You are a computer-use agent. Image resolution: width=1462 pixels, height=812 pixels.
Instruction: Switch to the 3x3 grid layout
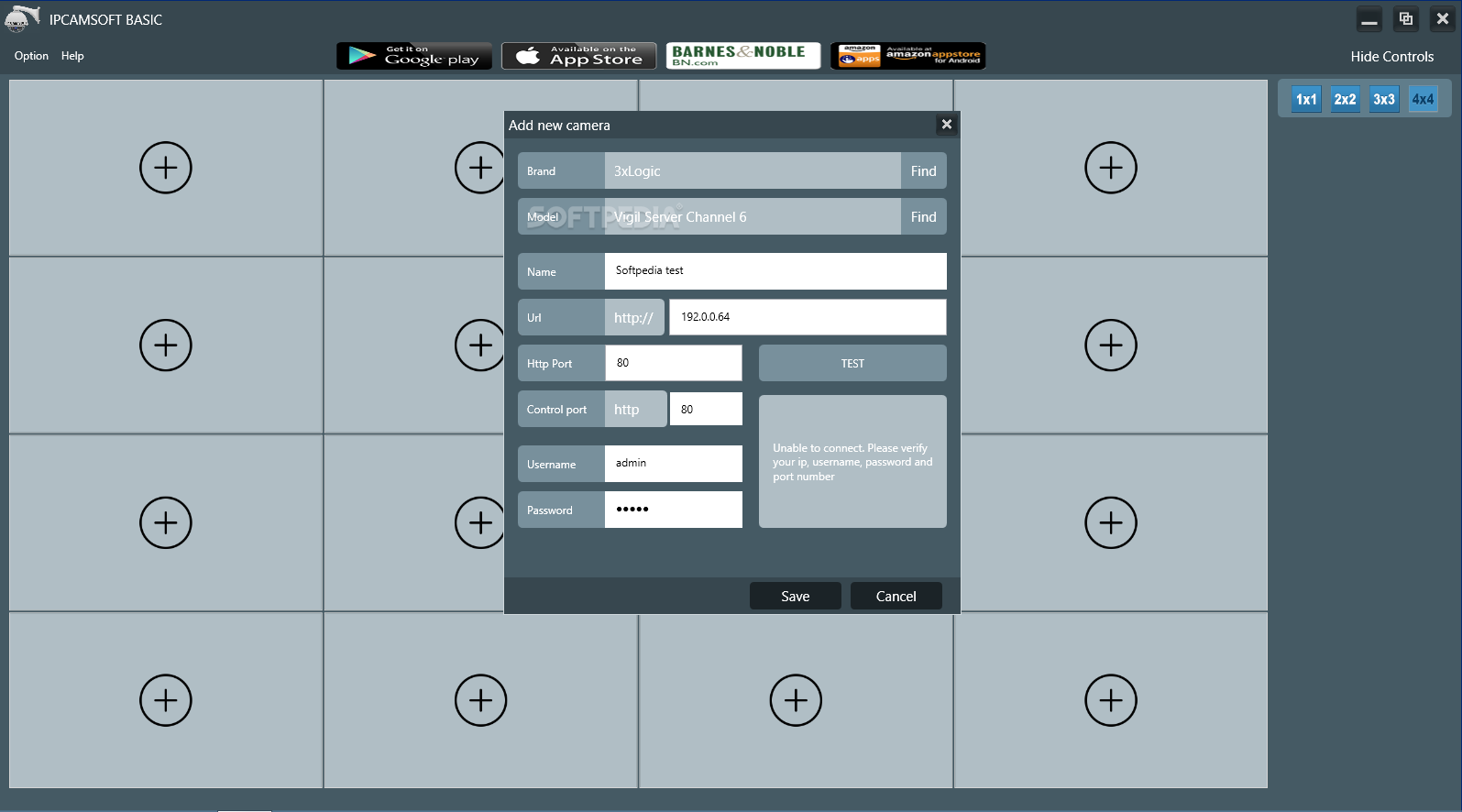[x=1384, y=99]
